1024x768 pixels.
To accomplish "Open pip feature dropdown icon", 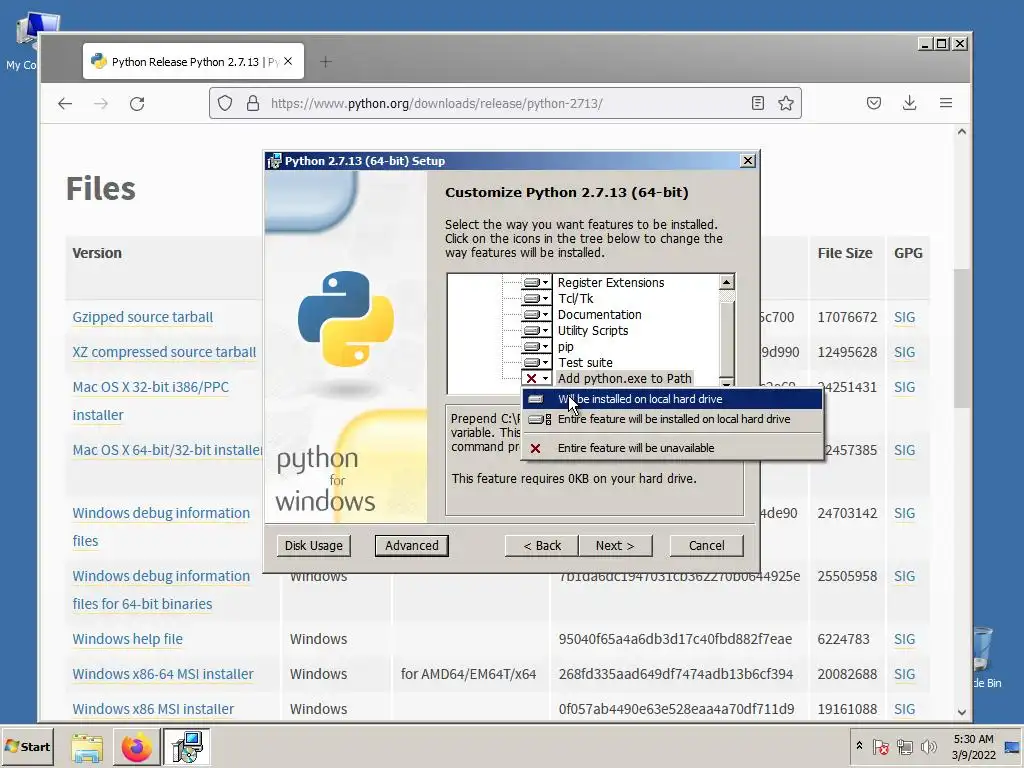I will click(536, 347).
